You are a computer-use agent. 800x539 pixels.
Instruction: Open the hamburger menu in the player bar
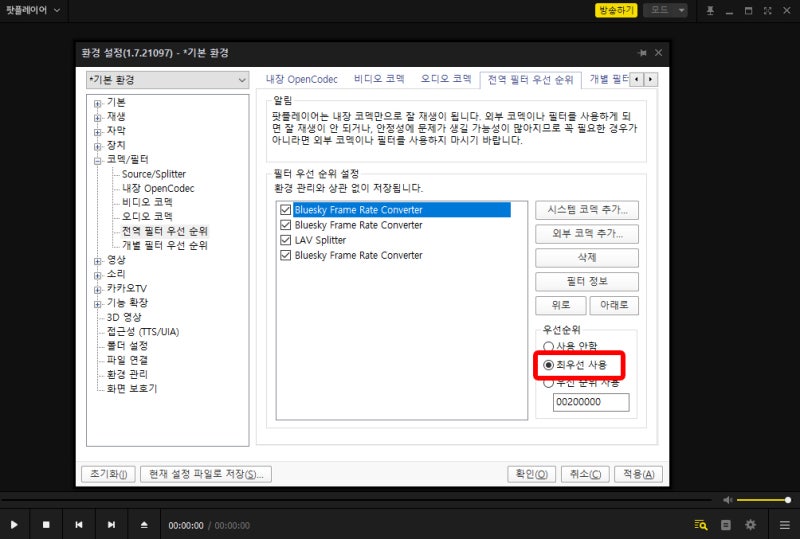tap(785, 525)
